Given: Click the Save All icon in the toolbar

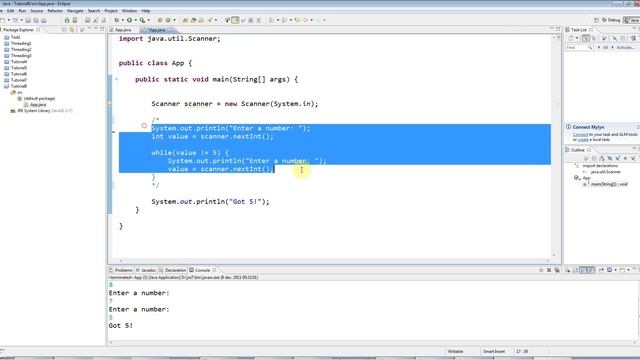Looking at the screenshot, I should [36, 20].
